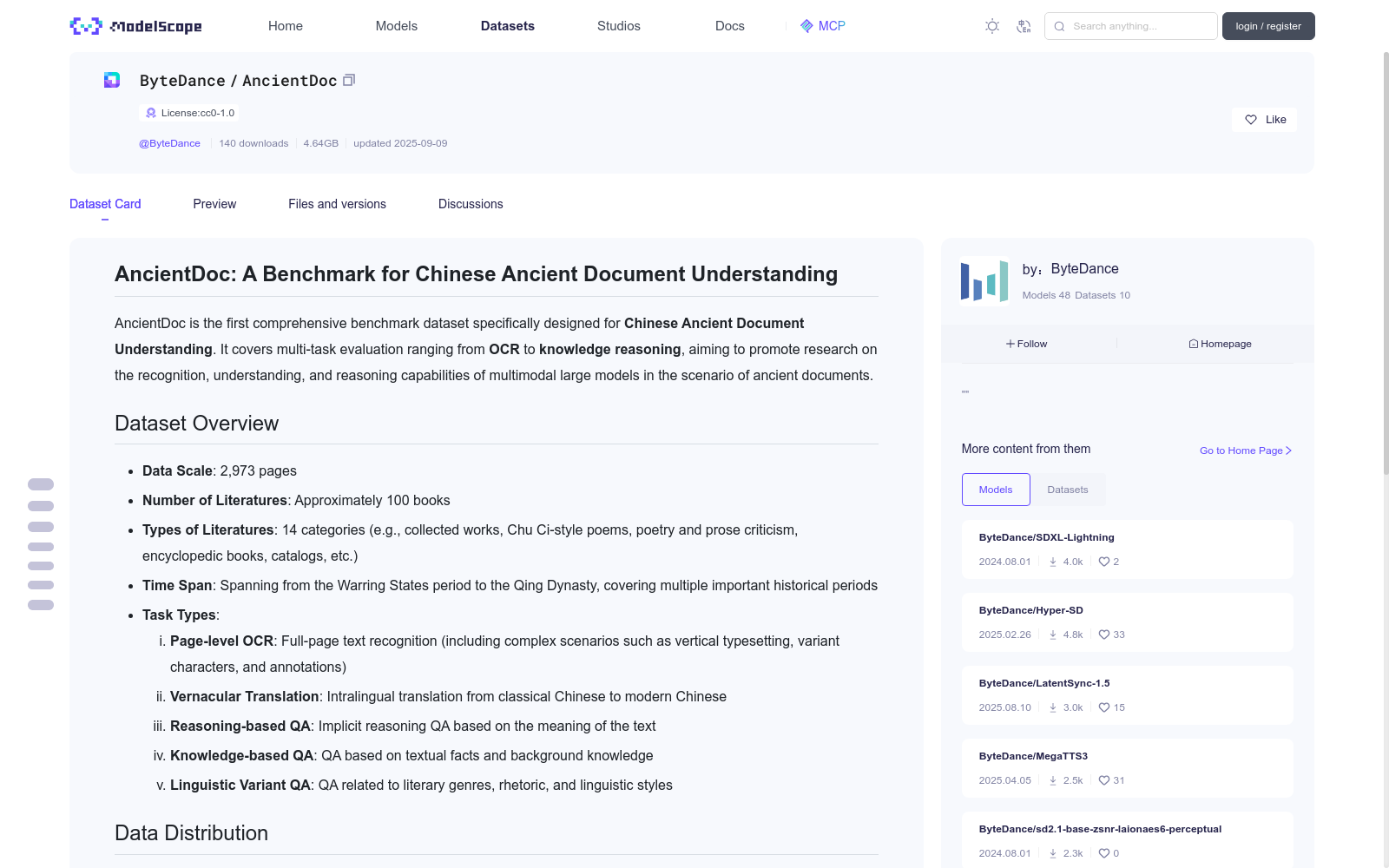
Task: Click the download icon on sd2.1-base-zsnr card
Action: point(1053,853)
